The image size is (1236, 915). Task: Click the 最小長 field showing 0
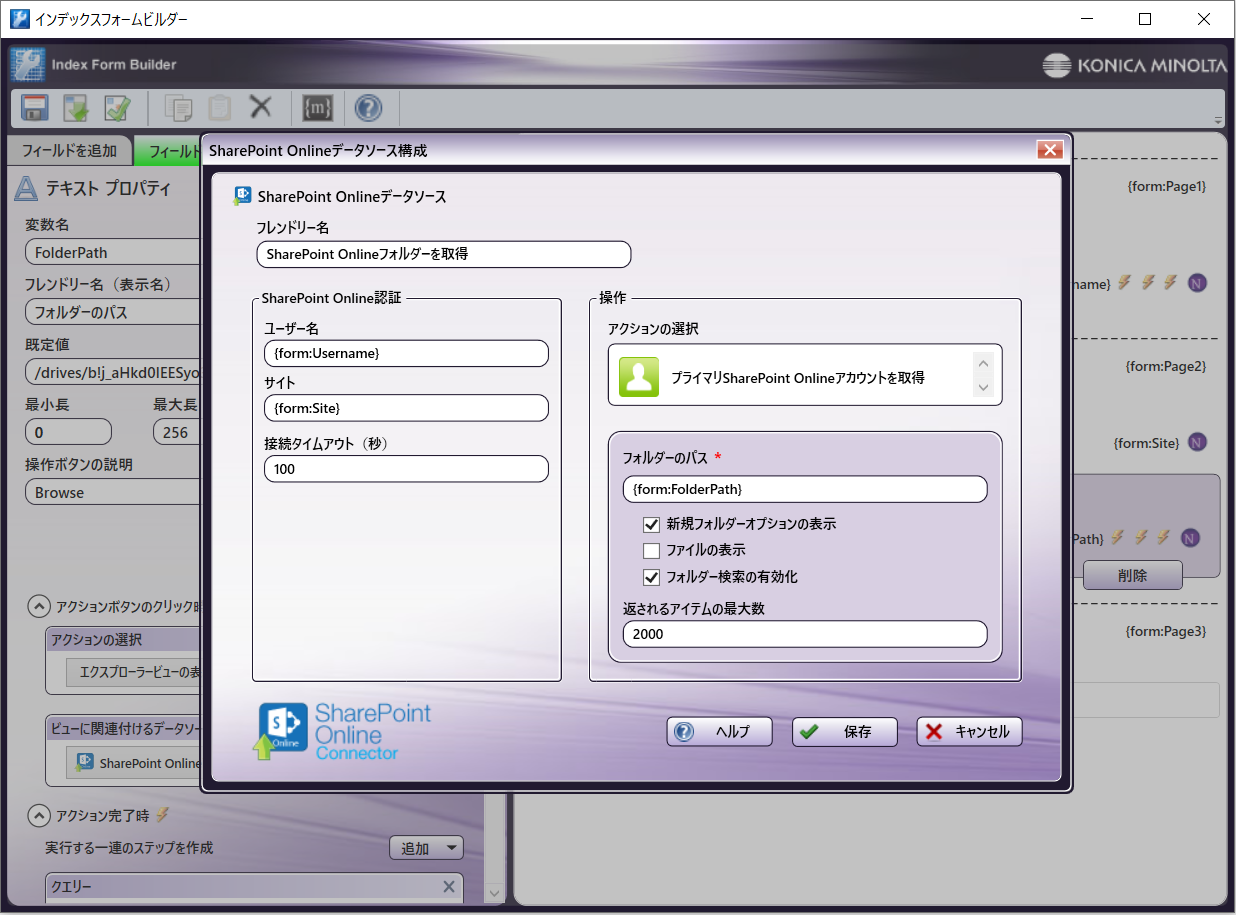(x=68, y=432)
